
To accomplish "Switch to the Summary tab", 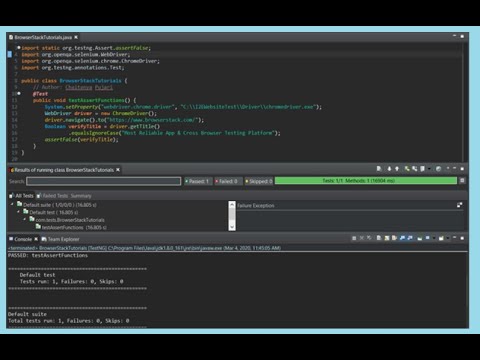I will click(x=81, y=196).
